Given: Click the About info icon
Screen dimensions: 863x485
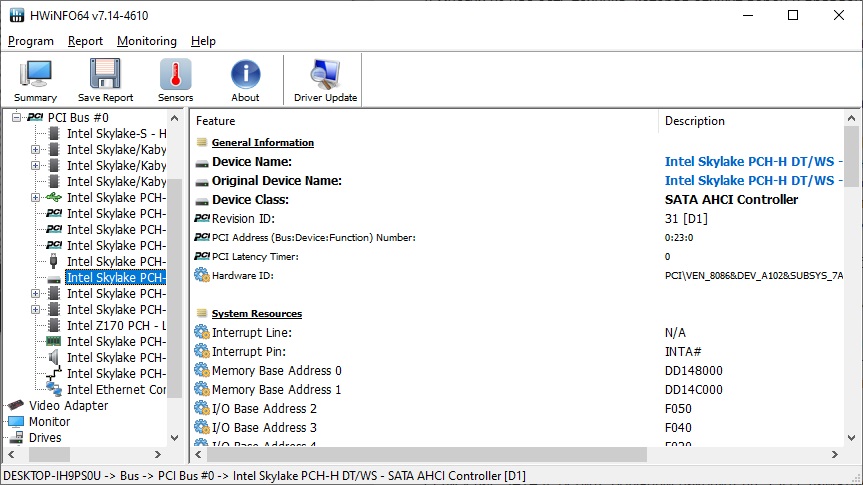Looking at the screenshot, I should point(245,80).
